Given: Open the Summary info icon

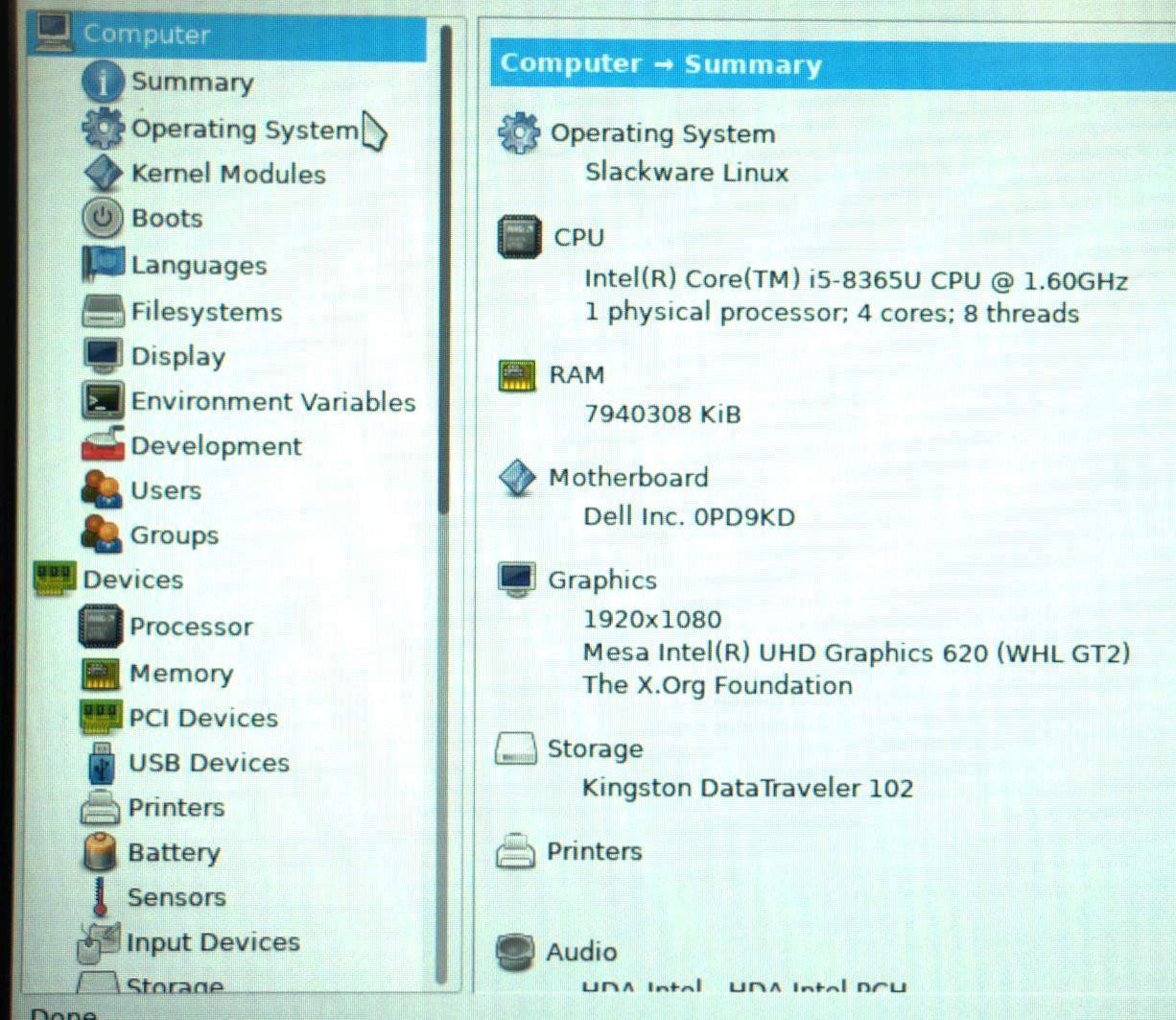Looking at the screenshot, I should click(x=102, y=82).
